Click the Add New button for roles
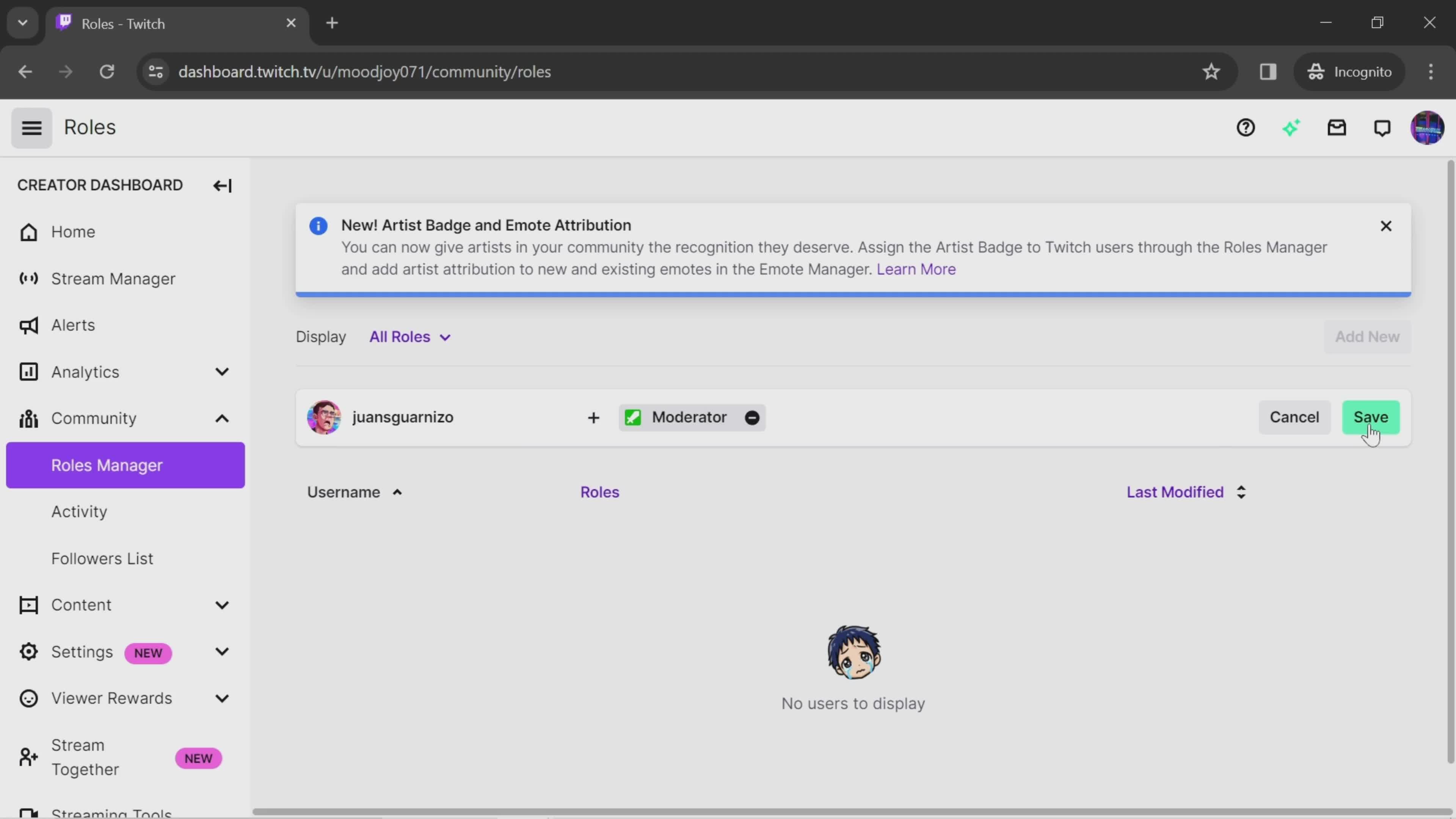Viewport: 1456px width, 819px height. click(x=1367, y=336)
